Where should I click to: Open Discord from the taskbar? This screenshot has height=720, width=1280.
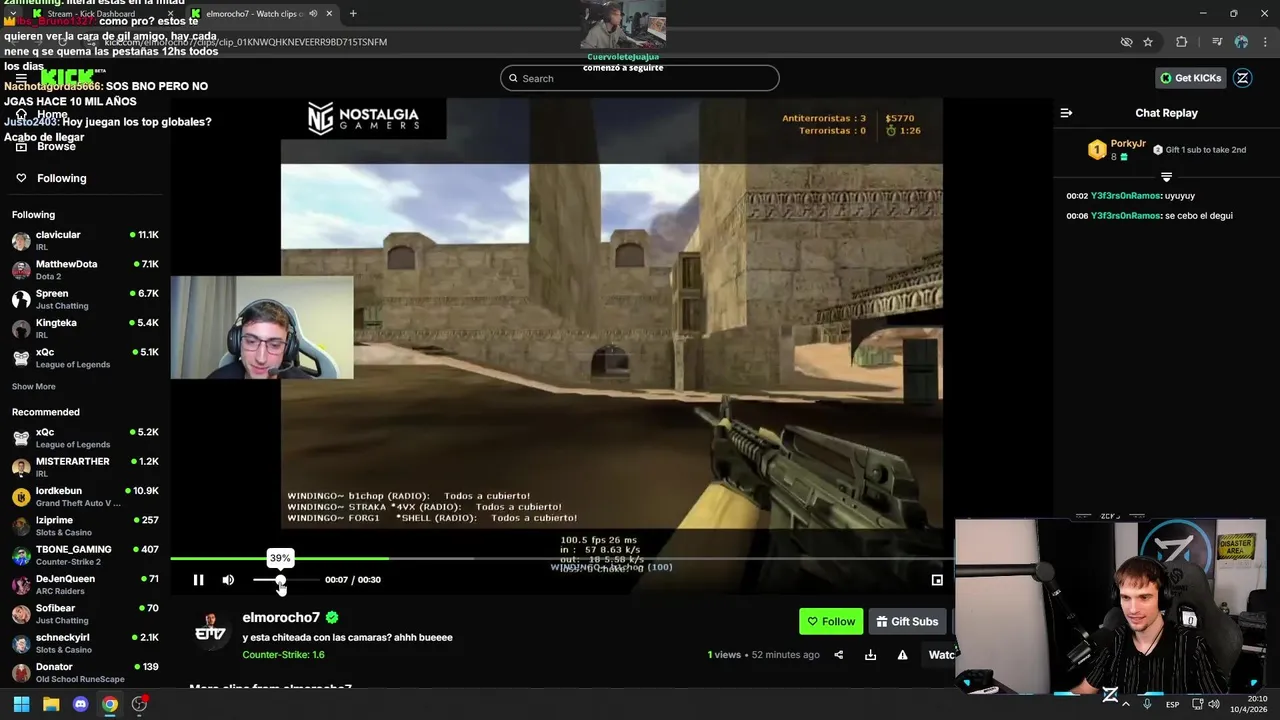(81, 704)
